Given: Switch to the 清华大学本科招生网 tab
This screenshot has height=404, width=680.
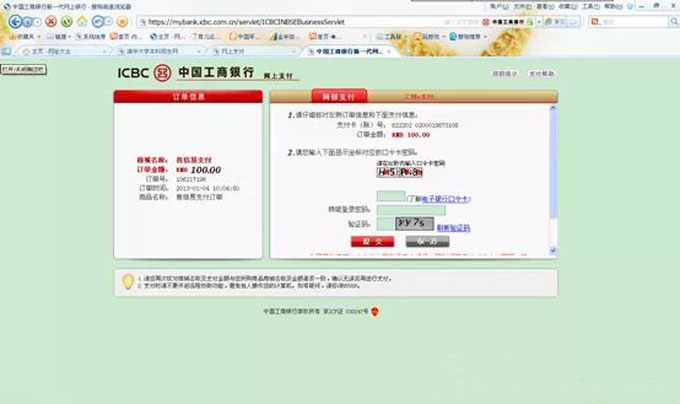Looking at the screenshot, I should pos(158,51).
